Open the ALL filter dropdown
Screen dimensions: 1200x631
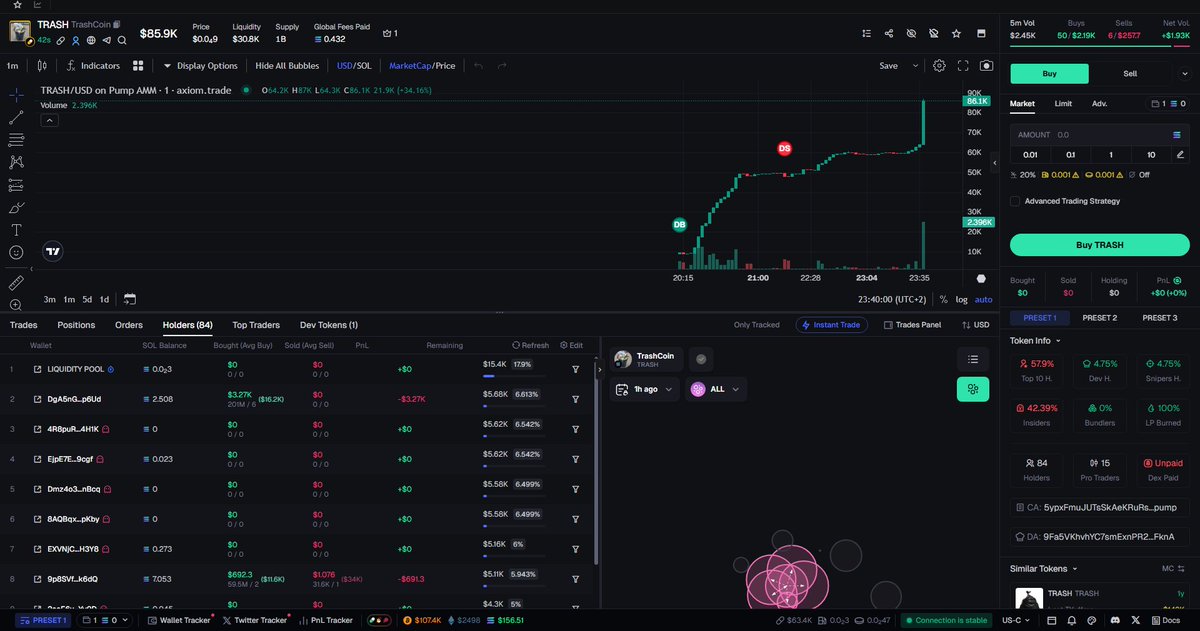[x=716, y=389]
